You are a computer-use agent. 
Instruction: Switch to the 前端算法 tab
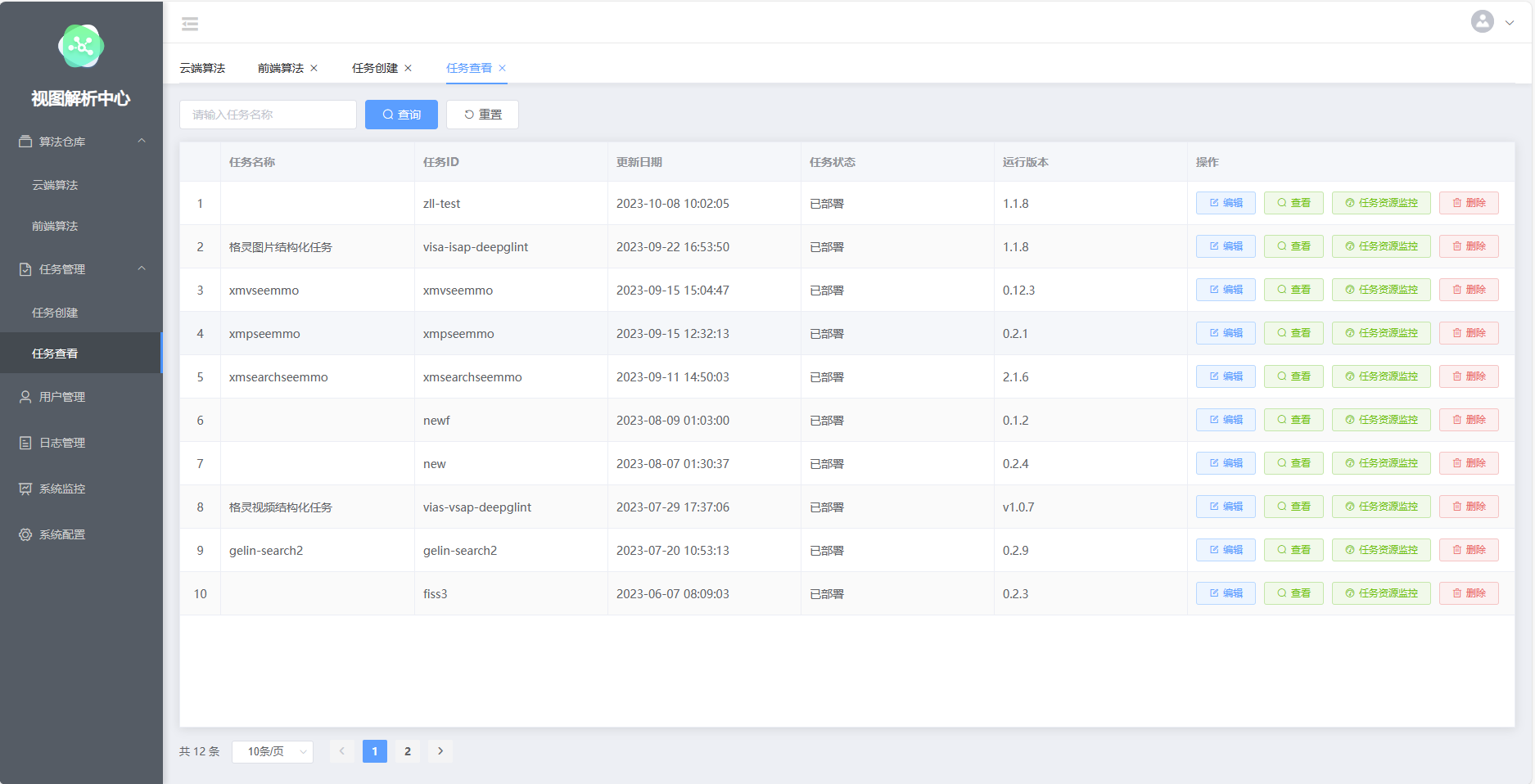click(280, 68)
